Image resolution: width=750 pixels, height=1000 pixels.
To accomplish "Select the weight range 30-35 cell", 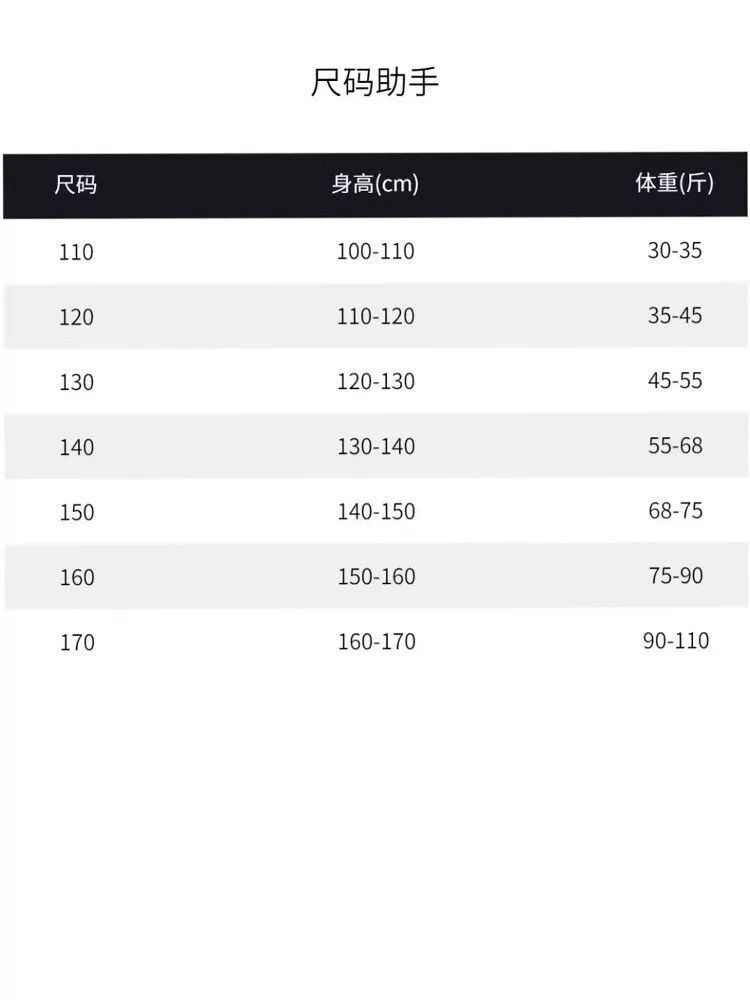I will click(675, 251).
